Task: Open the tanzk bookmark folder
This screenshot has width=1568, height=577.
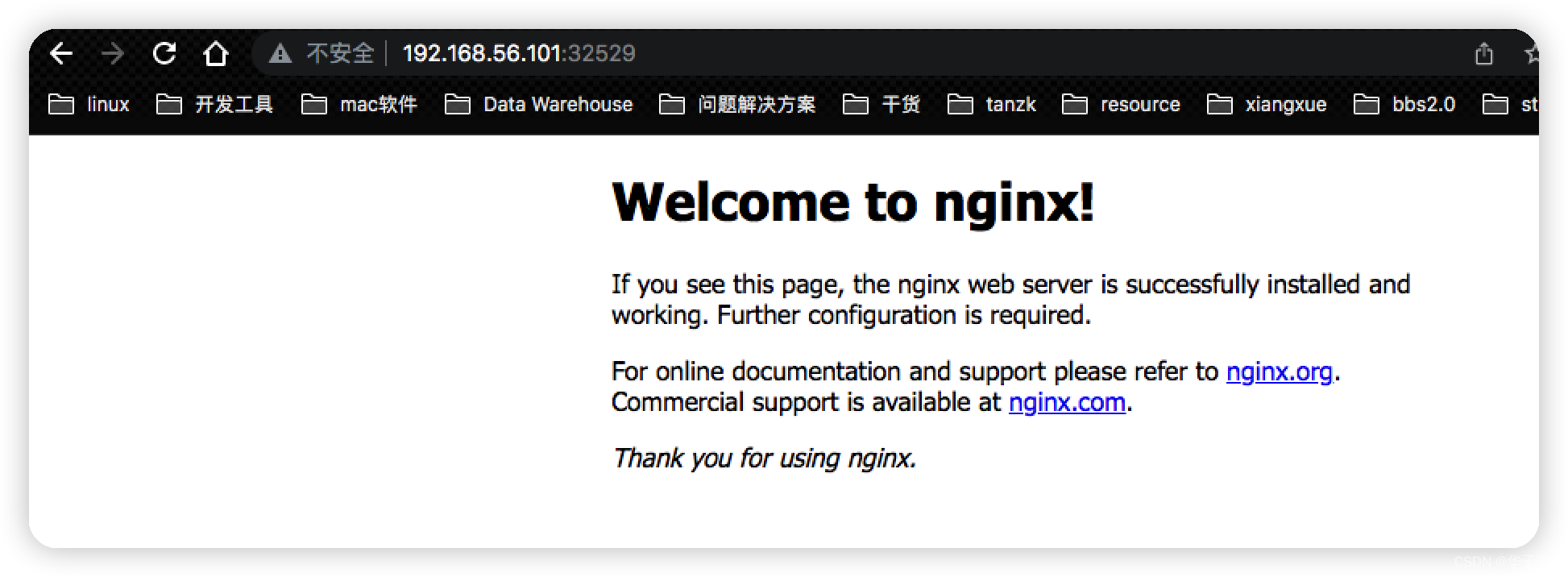Action: [x=991, y=104]
